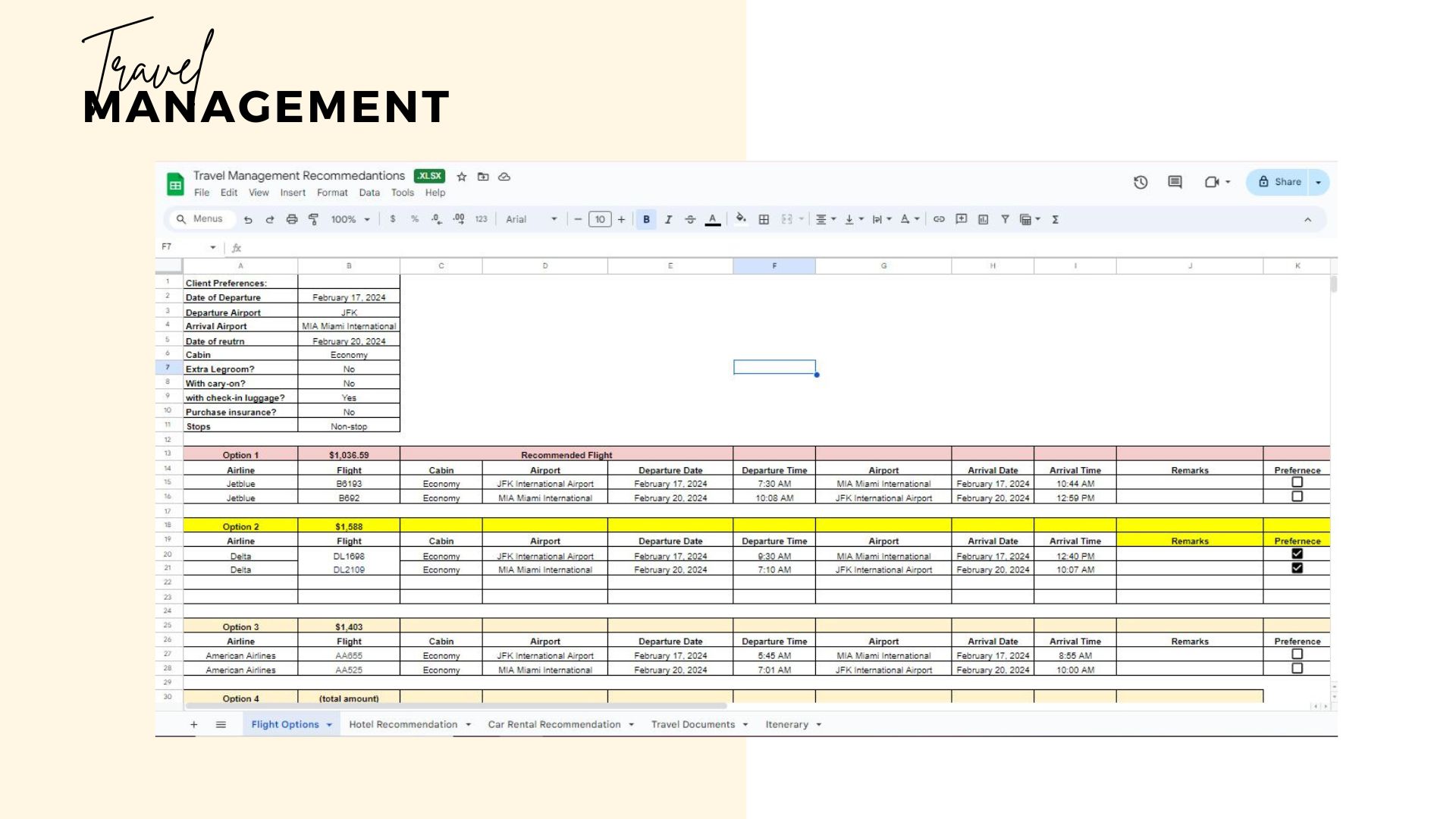The width and height of the screenshot is (1456, 819).
Task: Create a filter with the funnel icon
Action: (1005, 219)
